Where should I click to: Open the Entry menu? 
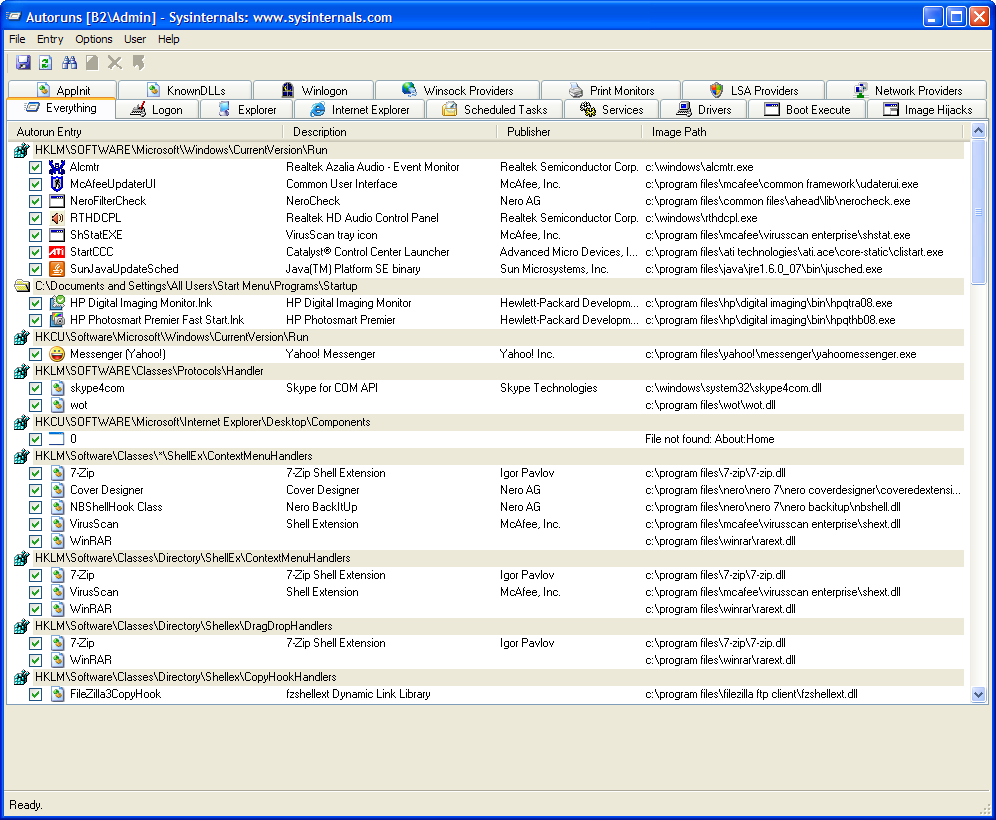coord(50,39)
